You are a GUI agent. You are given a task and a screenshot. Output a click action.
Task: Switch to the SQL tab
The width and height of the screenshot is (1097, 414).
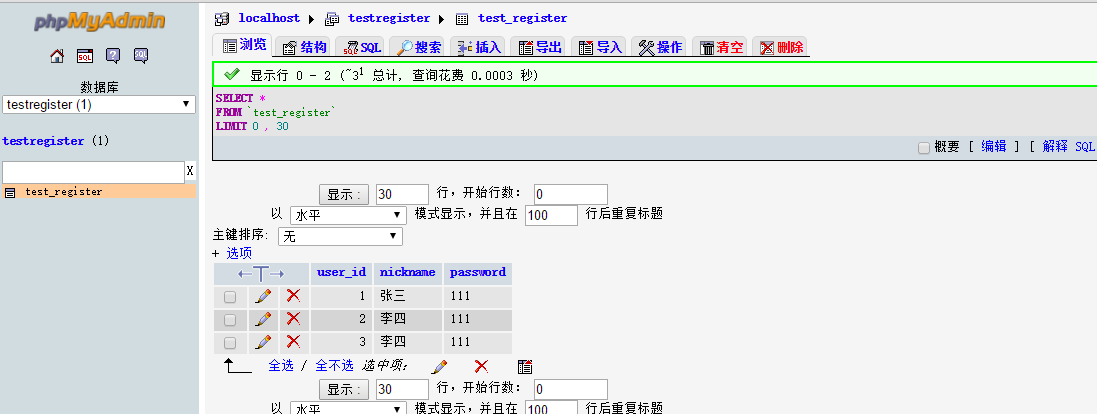[x=362, y=48]
